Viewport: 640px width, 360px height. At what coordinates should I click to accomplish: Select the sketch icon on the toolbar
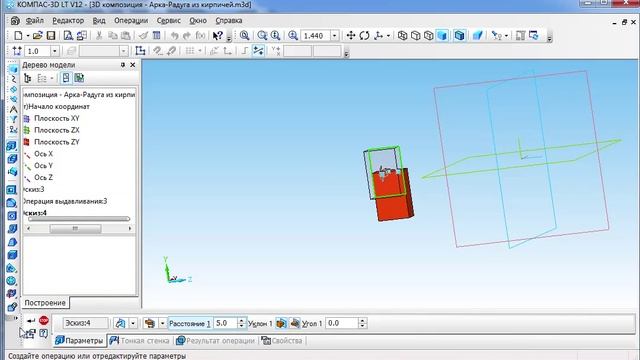click(x=140, y=51)
